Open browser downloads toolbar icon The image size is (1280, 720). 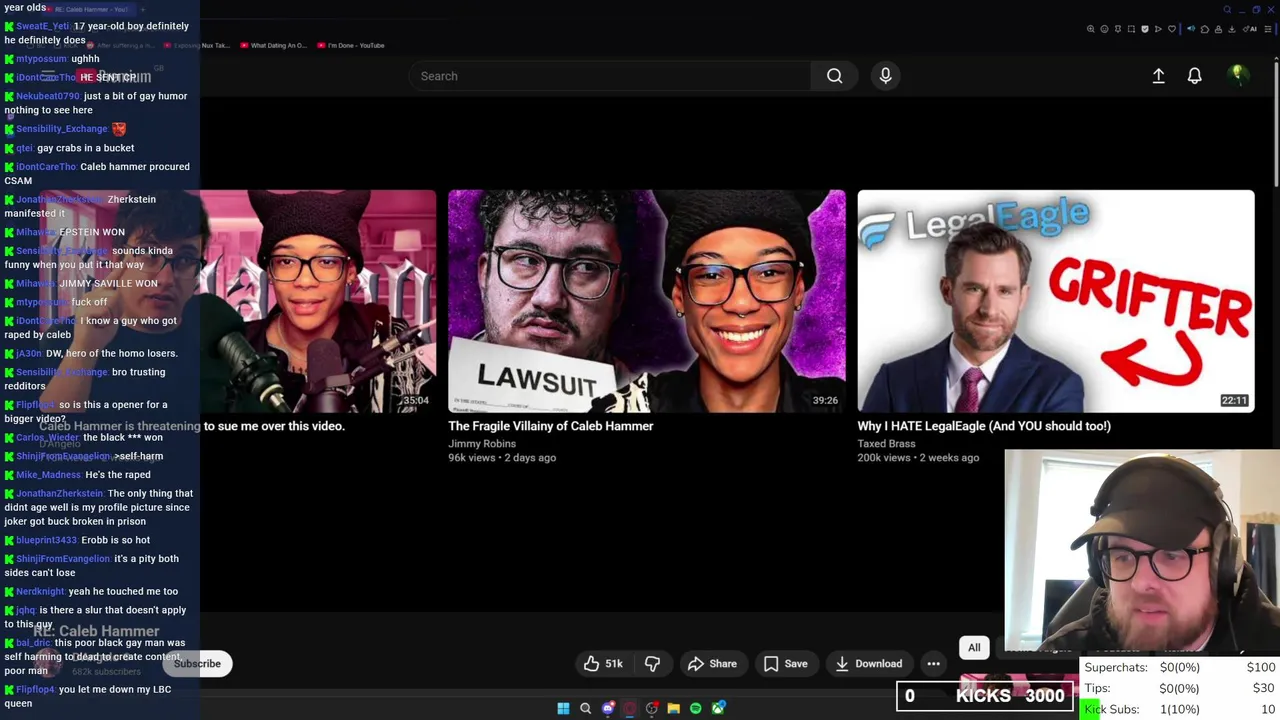[1232, 29]
